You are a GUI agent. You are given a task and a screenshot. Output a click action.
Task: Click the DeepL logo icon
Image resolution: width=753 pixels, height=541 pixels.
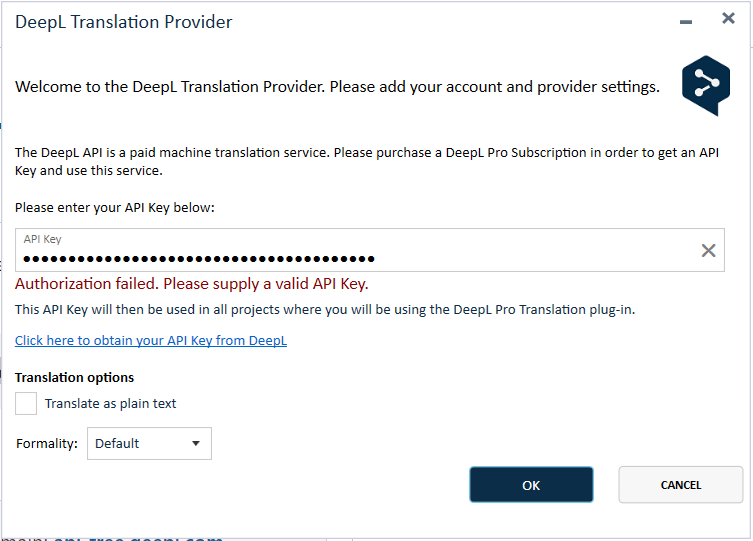(706, 86)
